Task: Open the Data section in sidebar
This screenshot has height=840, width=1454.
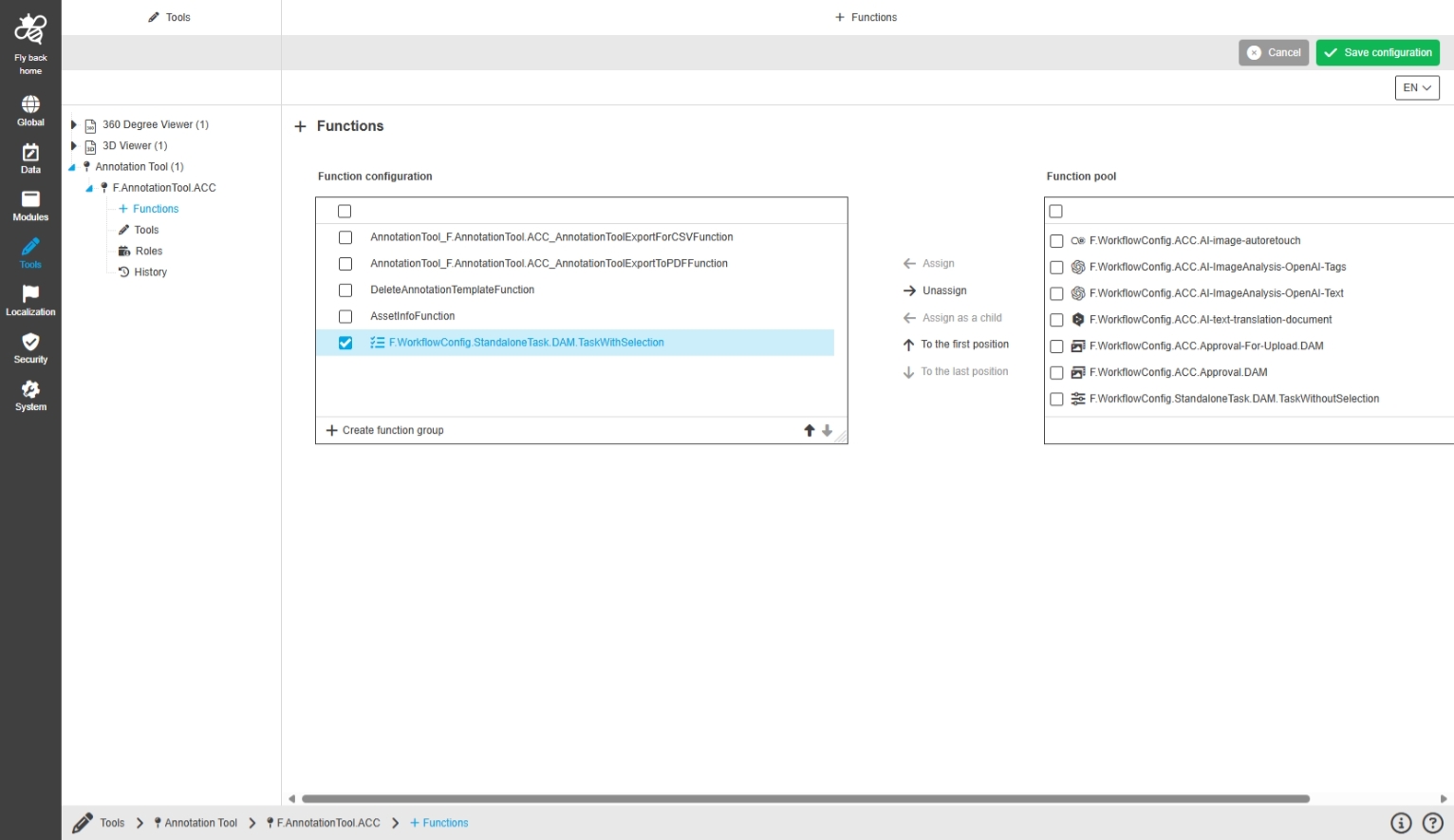Action: pyautogui.click(x=30, y=159)
